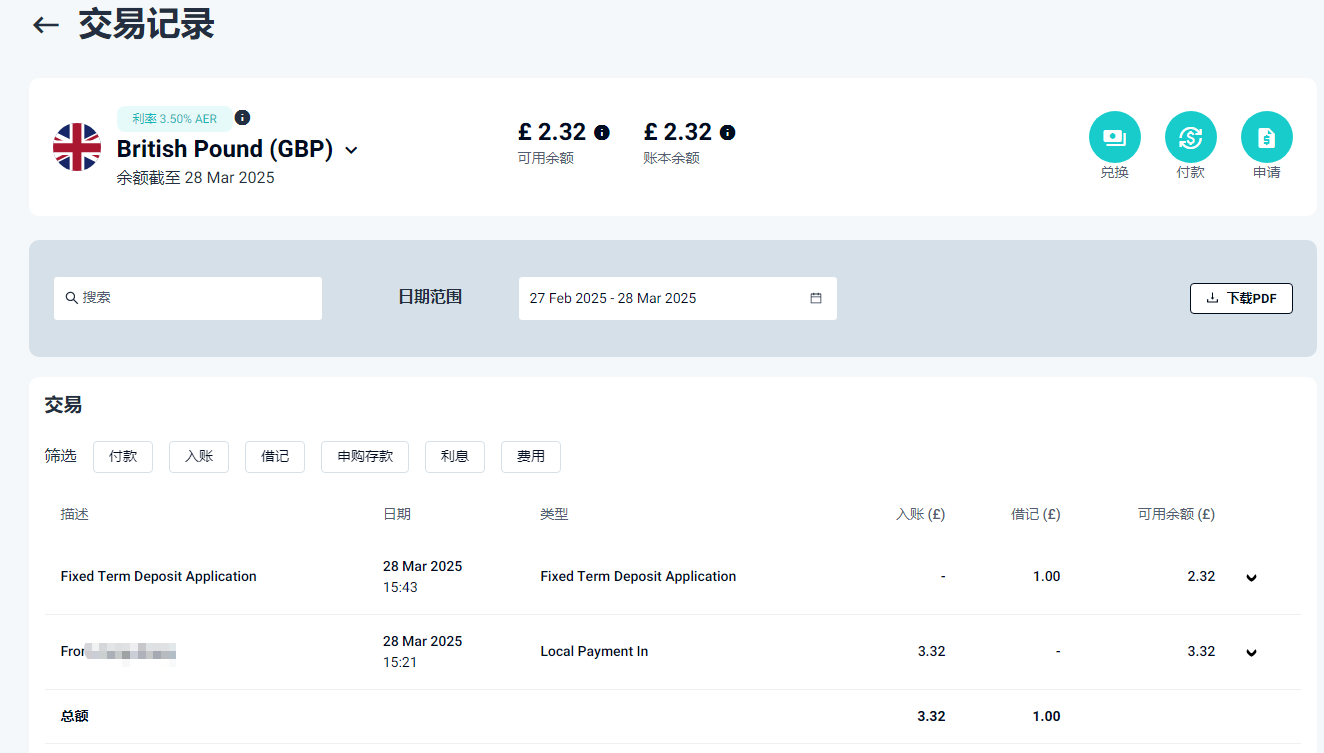Filter transactions by 利息
The width and height of the screenshot is (1324, 753).
(x=455, y=456)
